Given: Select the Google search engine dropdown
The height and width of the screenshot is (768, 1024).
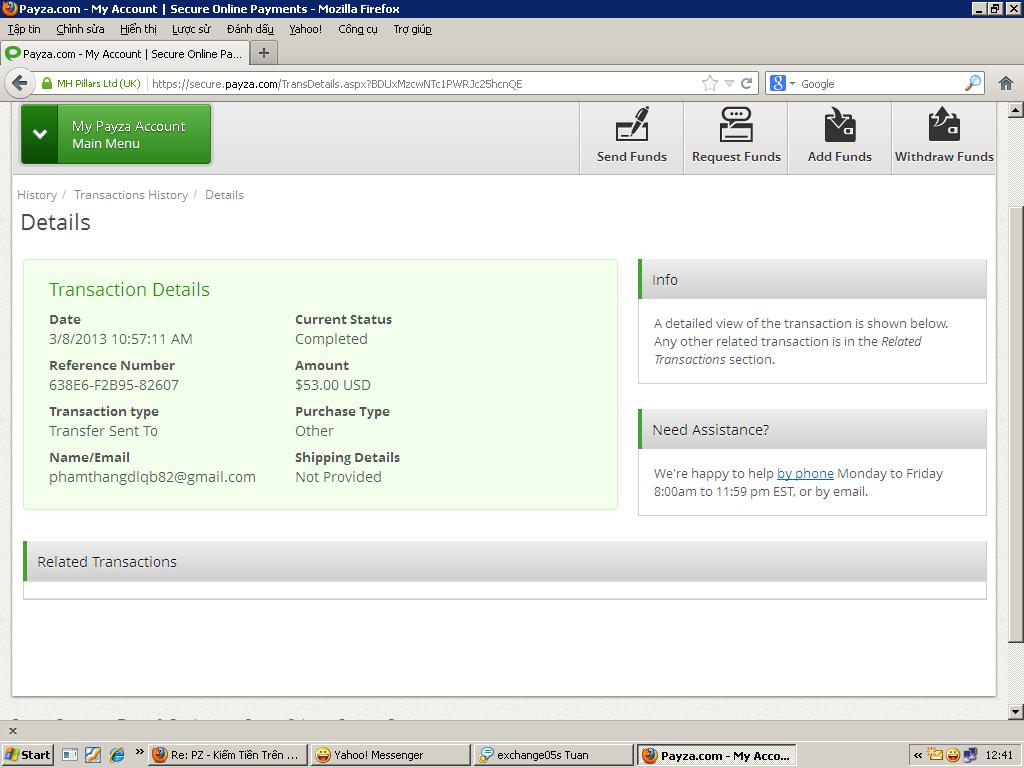Looking at the screenshot, I should (x=782, y=84).
